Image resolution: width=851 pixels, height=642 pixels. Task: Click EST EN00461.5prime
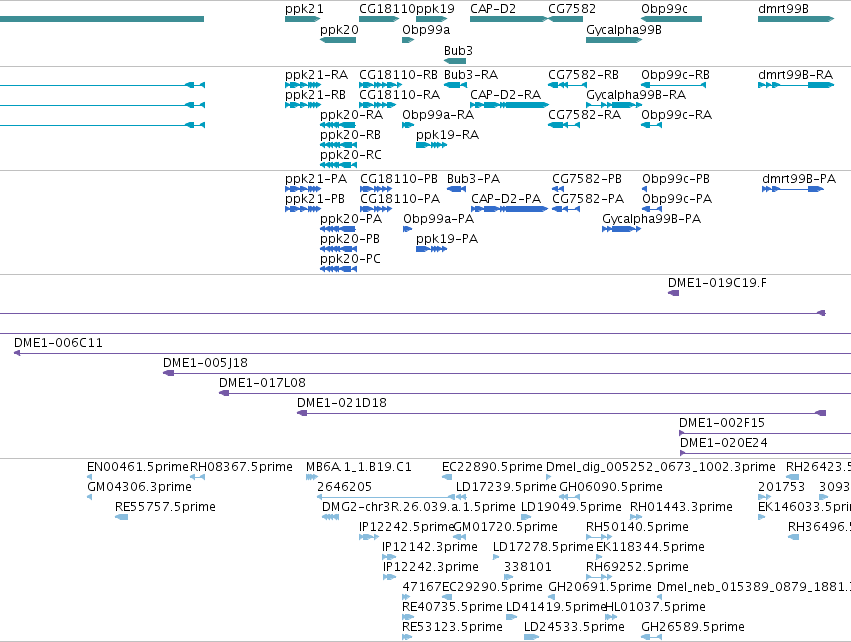tap(138, 467)
